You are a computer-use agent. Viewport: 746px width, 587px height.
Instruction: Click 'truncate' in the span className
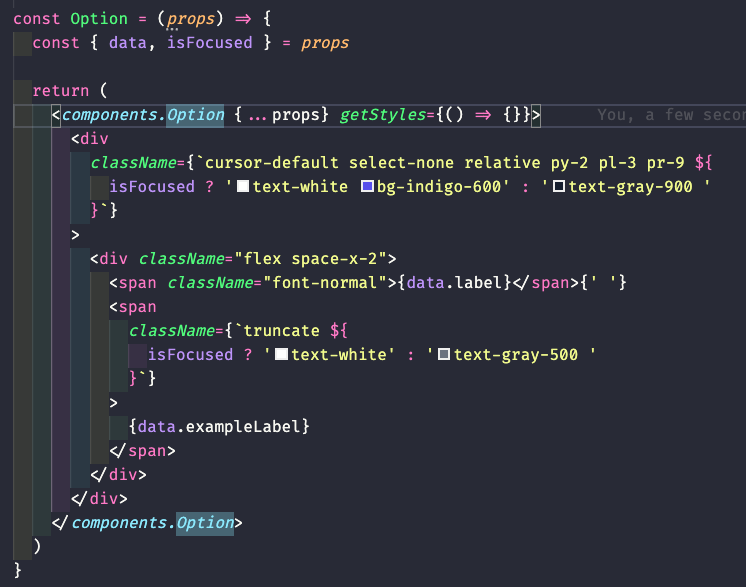coord(281,331)
